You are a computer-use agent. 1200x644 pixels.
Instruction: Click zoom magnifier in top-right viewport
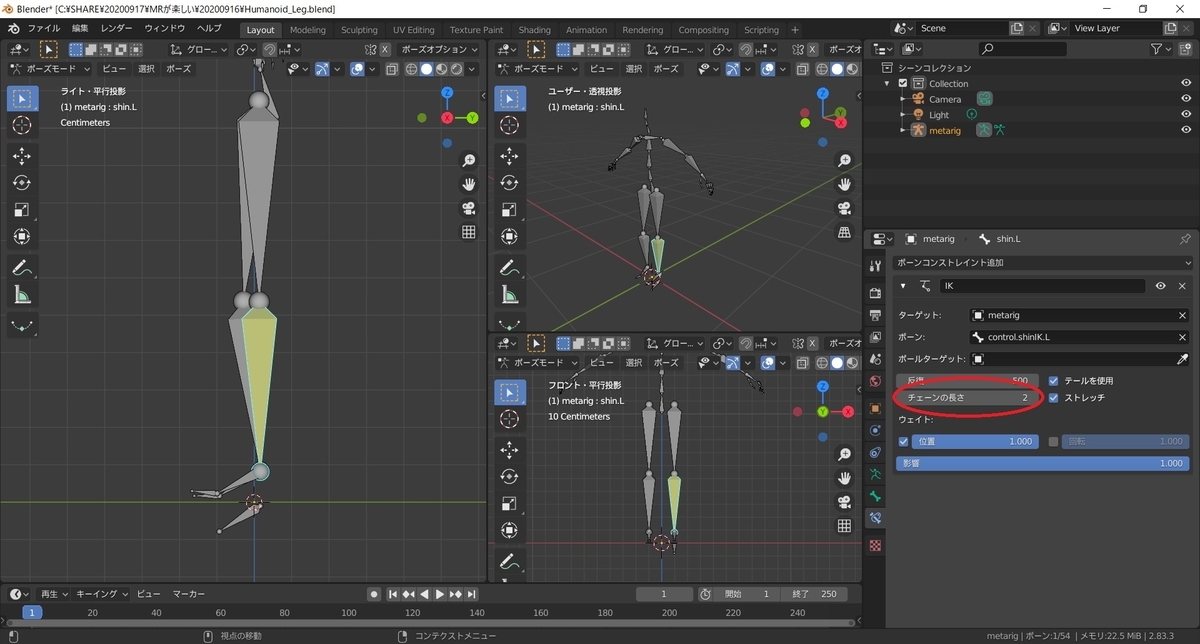844,161
